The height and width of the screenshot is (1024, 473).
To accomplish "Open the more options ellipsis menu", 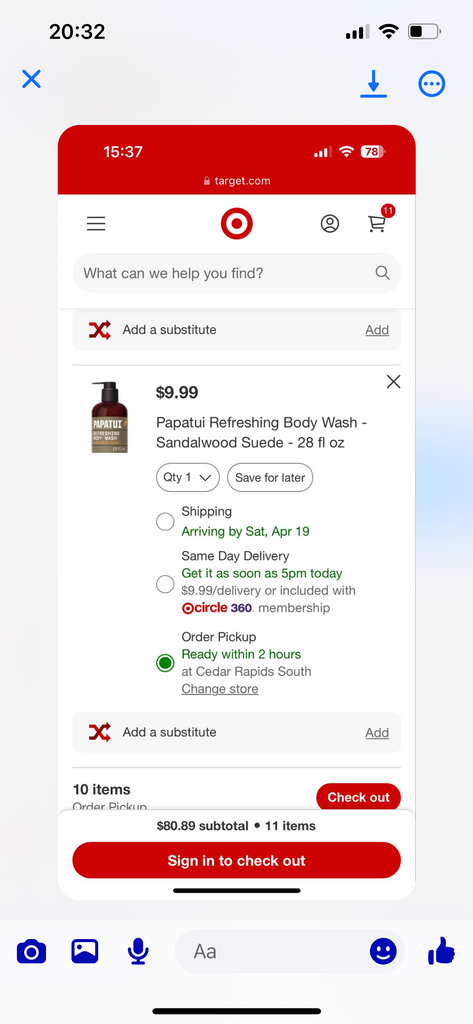I will pos(432,84).
